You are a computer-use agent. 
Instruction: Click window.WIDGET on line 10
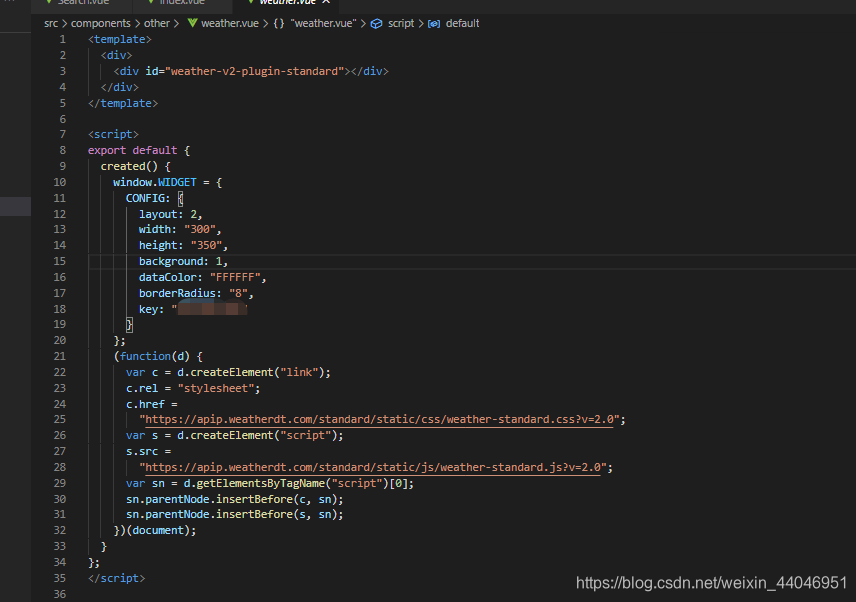coord(154,182)
